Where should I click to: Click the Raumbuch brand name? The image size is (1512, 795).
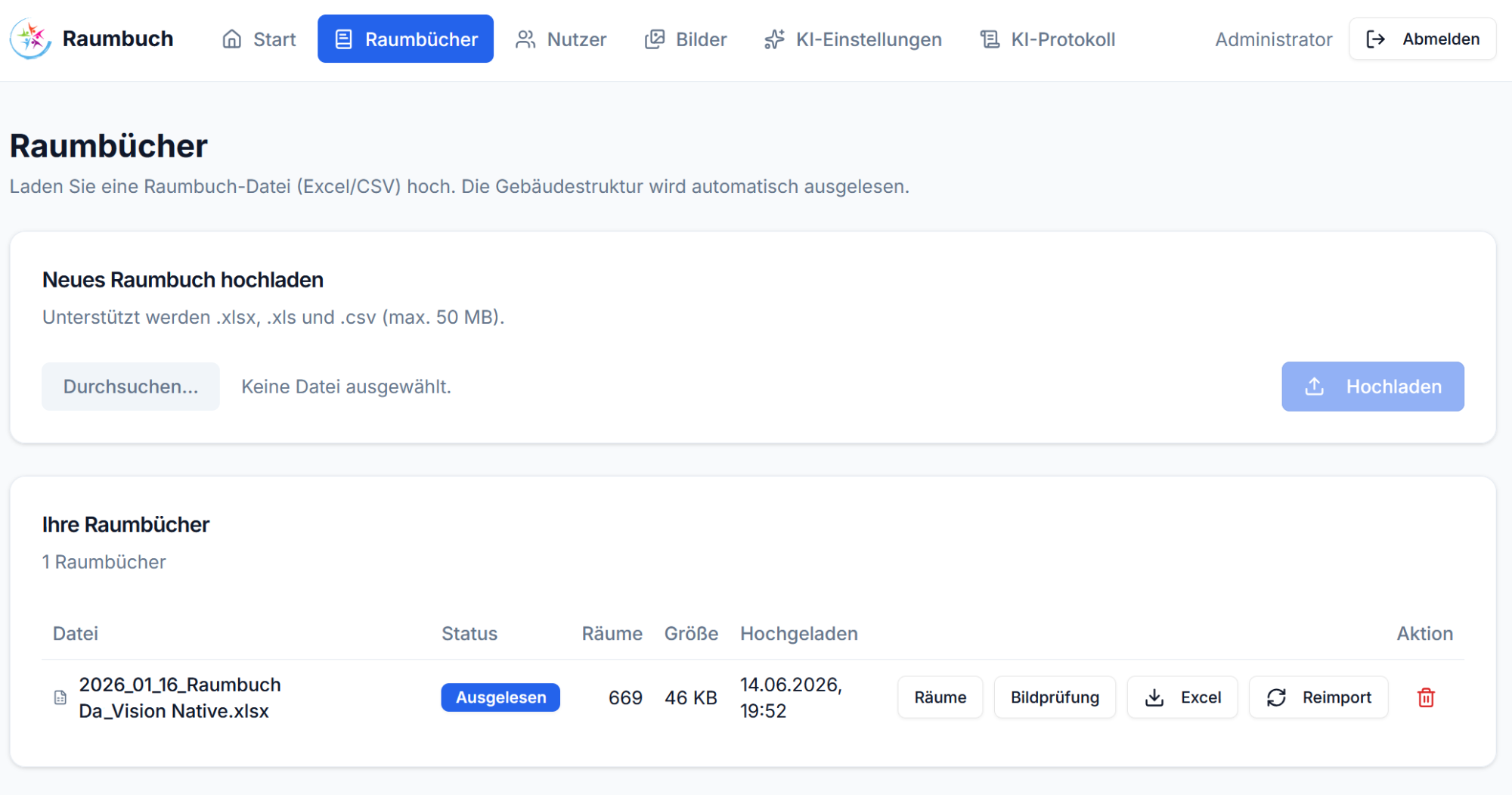point(118,39)
